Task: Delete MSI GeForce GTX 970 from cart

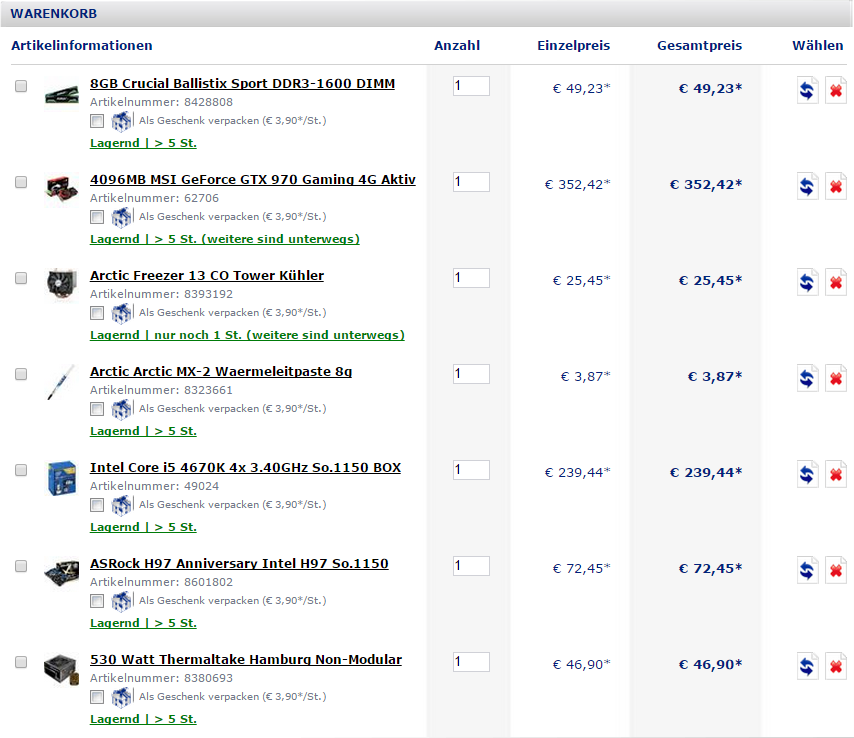Action: point(836,186)
